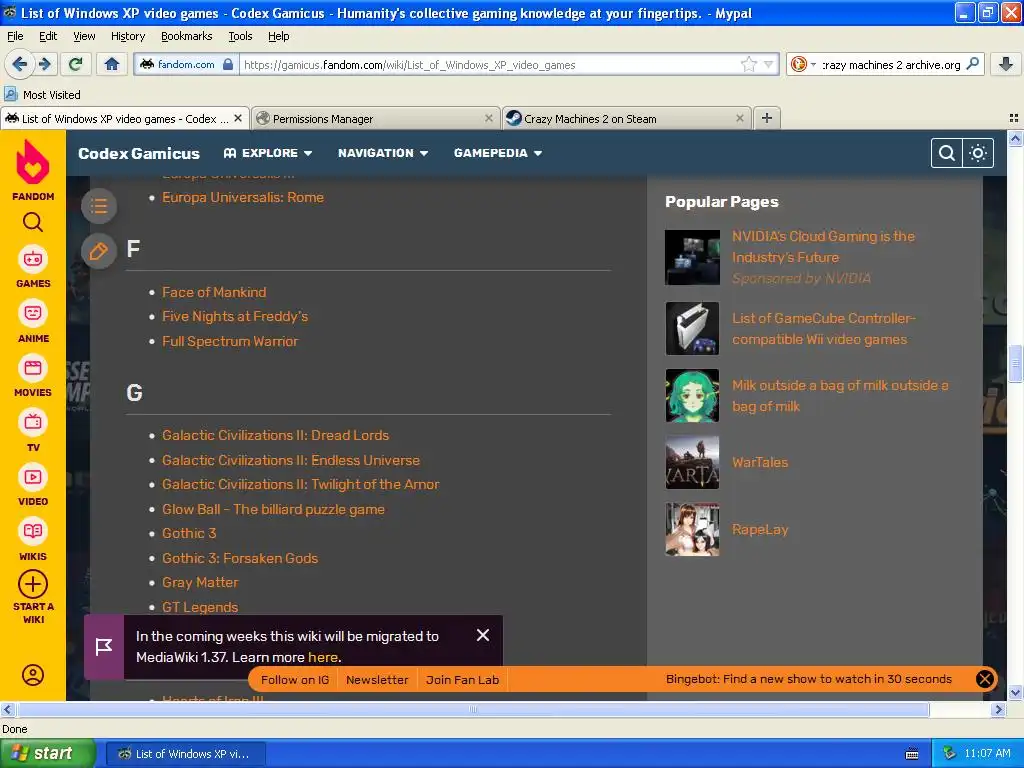Open the Gothic 3: Forsaken Gods link
The width and height of the screenshot is (1024, 768).
click(240, 558)
